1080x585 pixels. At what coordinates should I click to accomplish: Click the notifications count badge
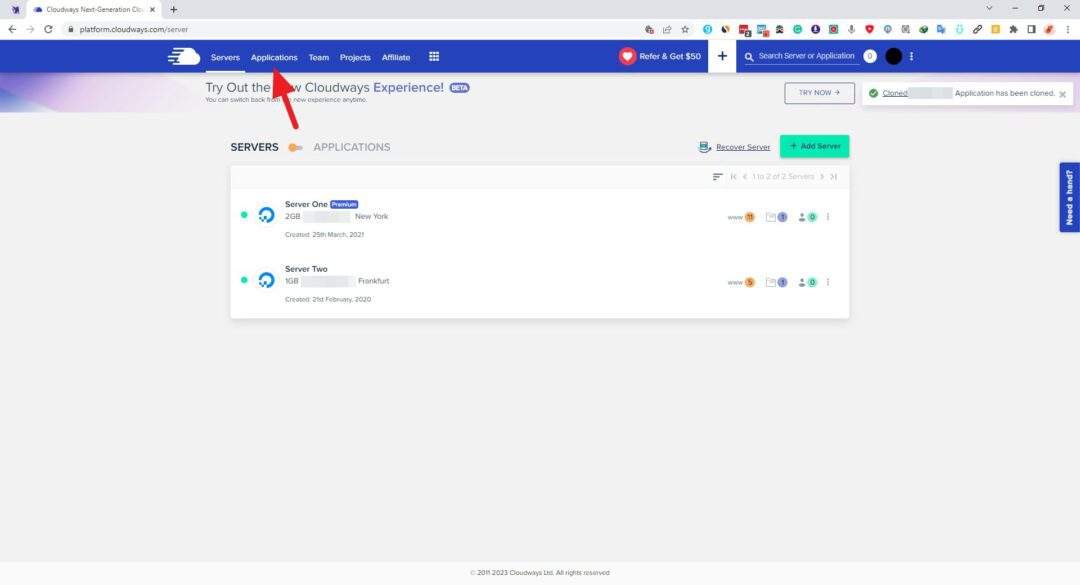pos(870,57)
